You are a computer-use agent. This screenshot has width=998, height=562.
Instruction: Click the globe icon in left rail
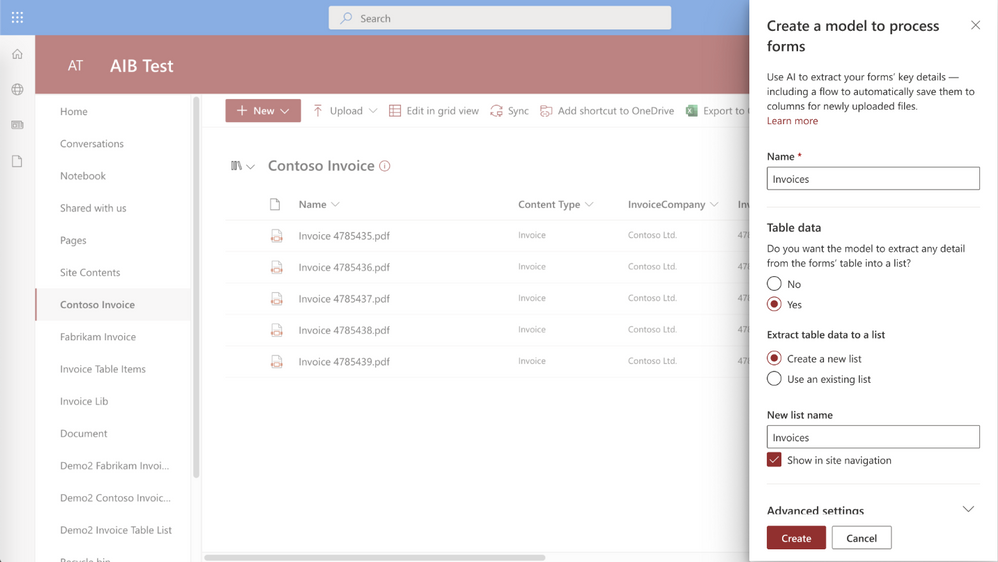tap(17, 90)
